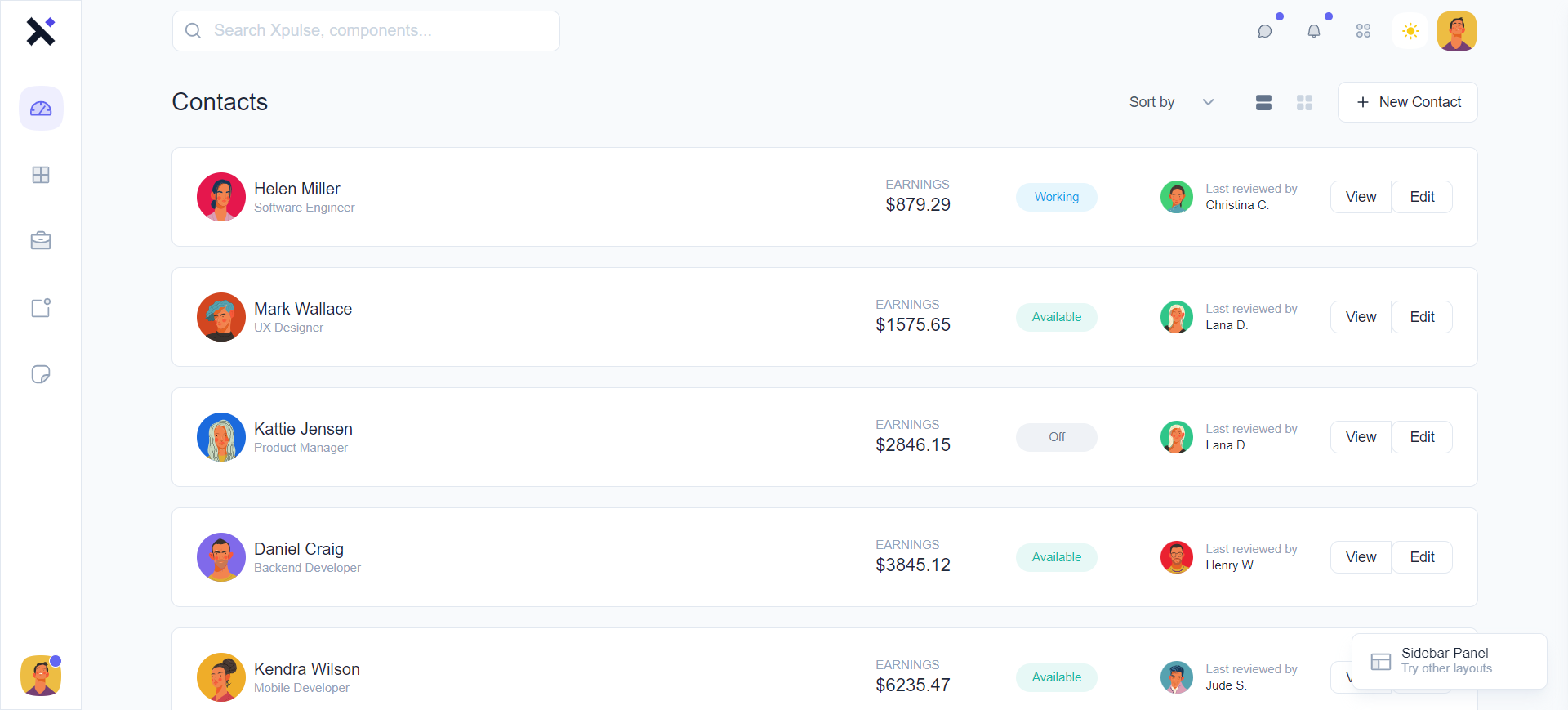Open the chat messages icon
The width and height of the screenshot is (1568, 710).
tap(1265, 31)
